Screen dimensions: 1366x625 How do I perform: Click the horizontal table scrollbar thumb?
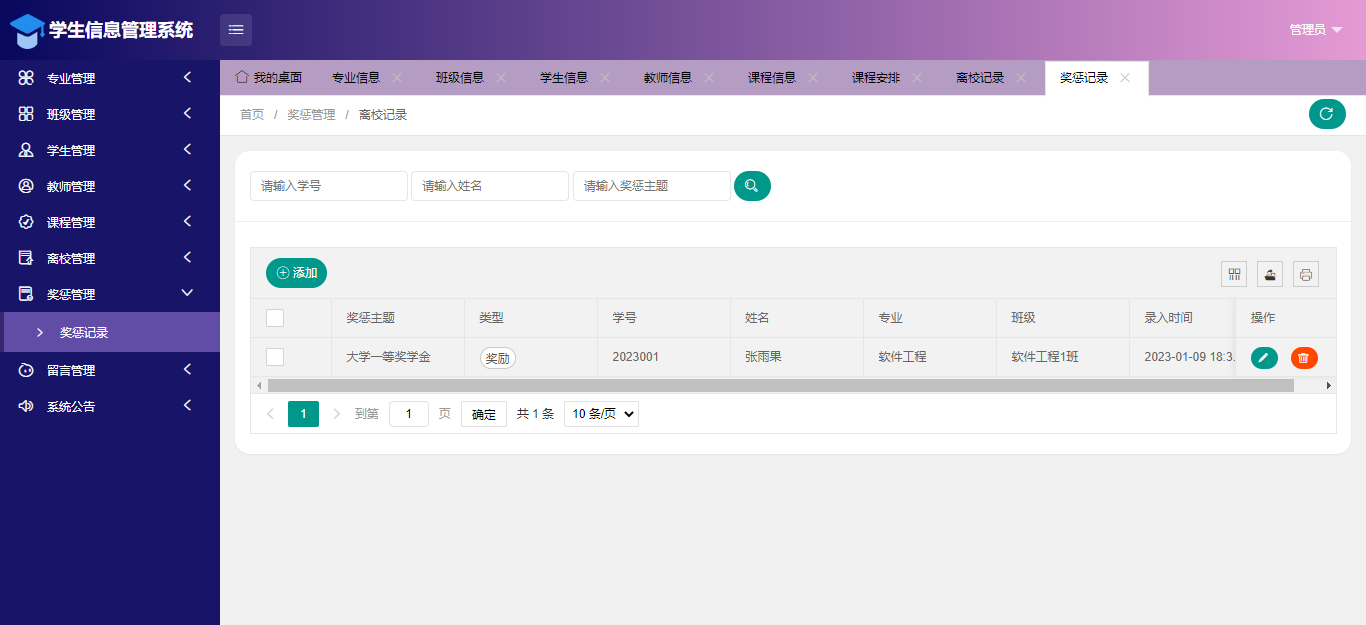pos(781,385)
